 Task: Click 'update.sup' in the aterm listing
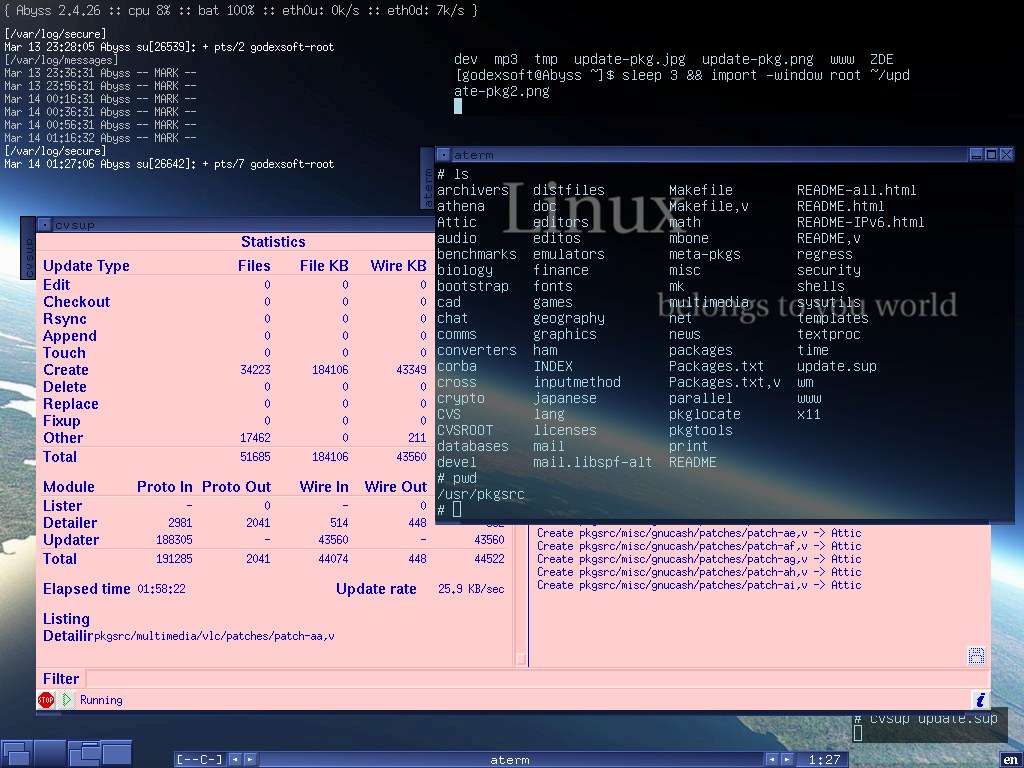[x=837, y=366]
